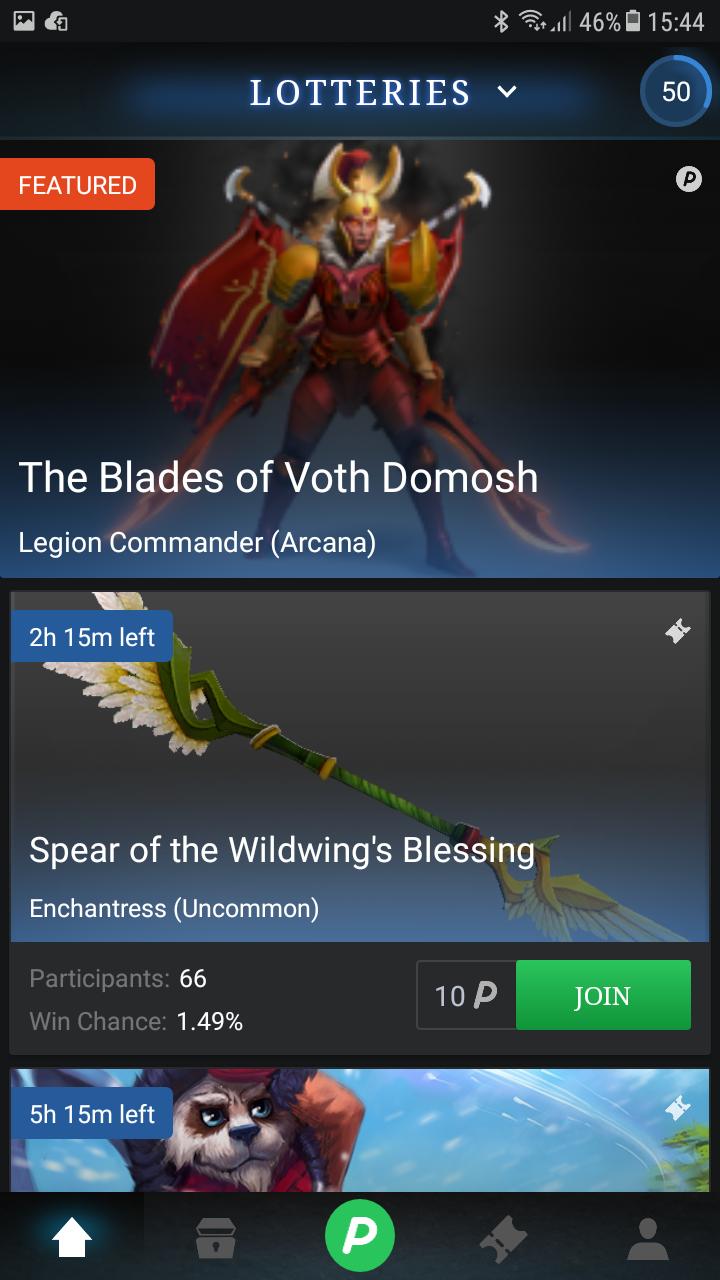Tap the 10 P entry cost field
This screenshot has height=1280, width=720.
pyautogui.click(x=466, y=995)
